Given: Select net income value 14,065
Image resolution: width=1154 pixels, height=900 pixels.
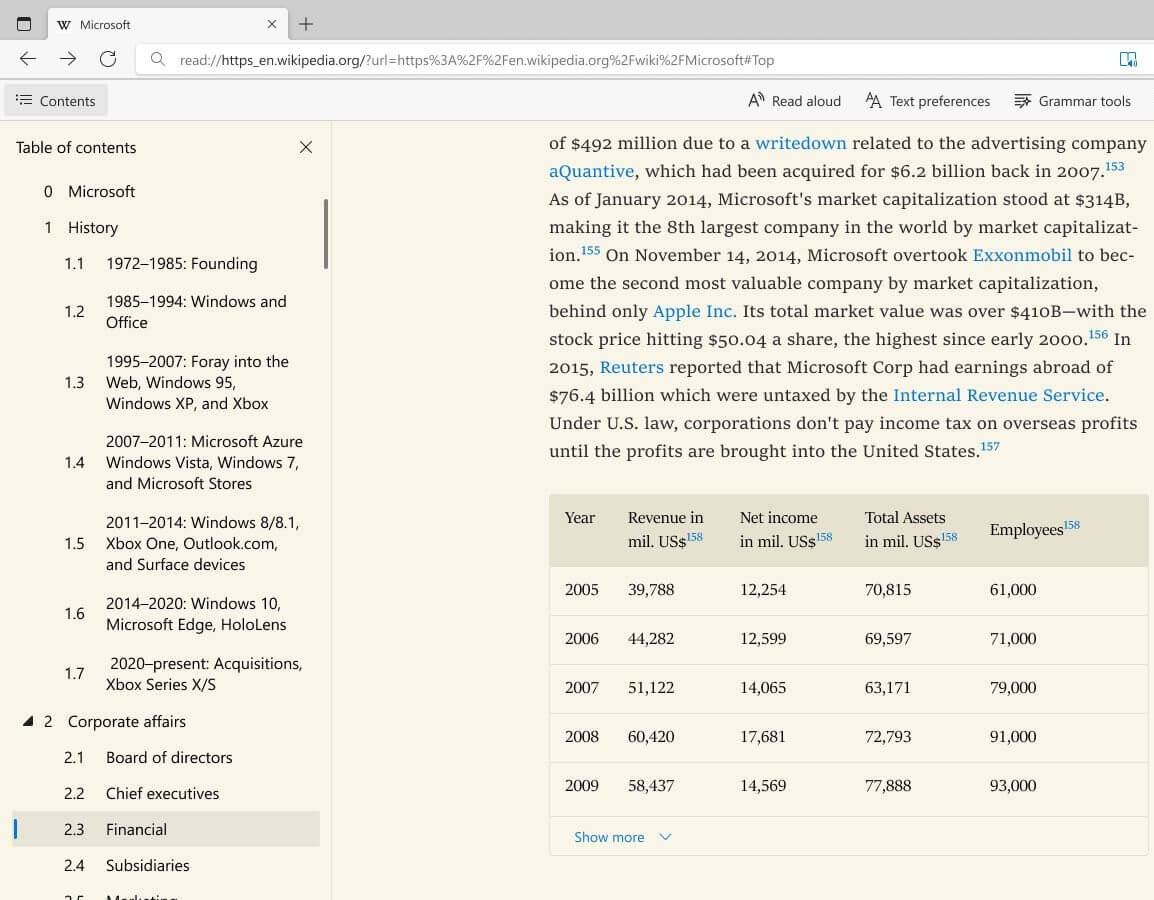Looking at the screenshot, I should (x=762, y=687).
